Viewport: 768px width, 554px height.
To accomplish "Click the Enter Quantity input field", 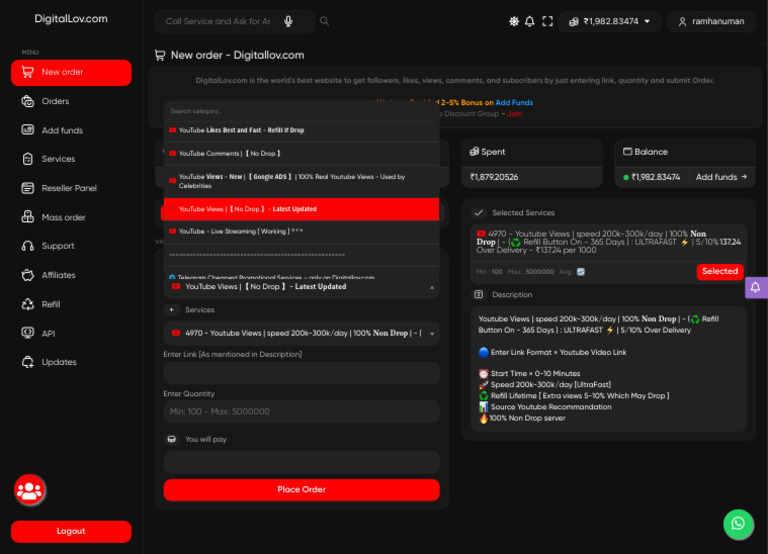I will pos(301,412).
